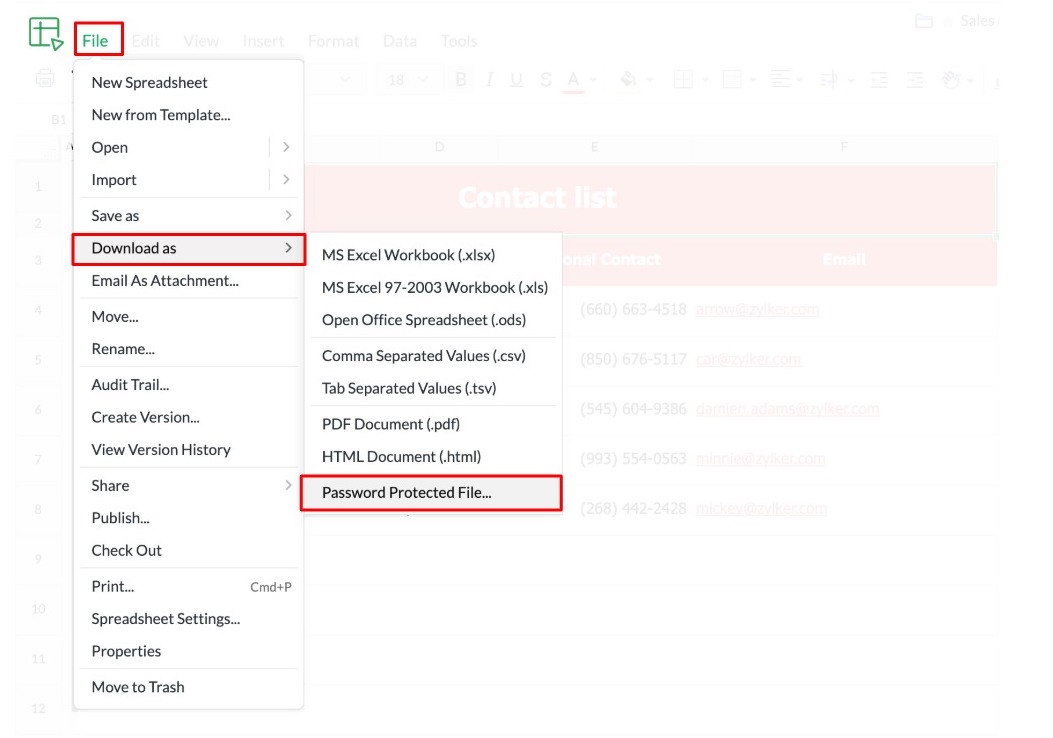Select Download as menu item
Image resolution: width=1053 pixels, height=738 pixels.
[x=189, y=248]
